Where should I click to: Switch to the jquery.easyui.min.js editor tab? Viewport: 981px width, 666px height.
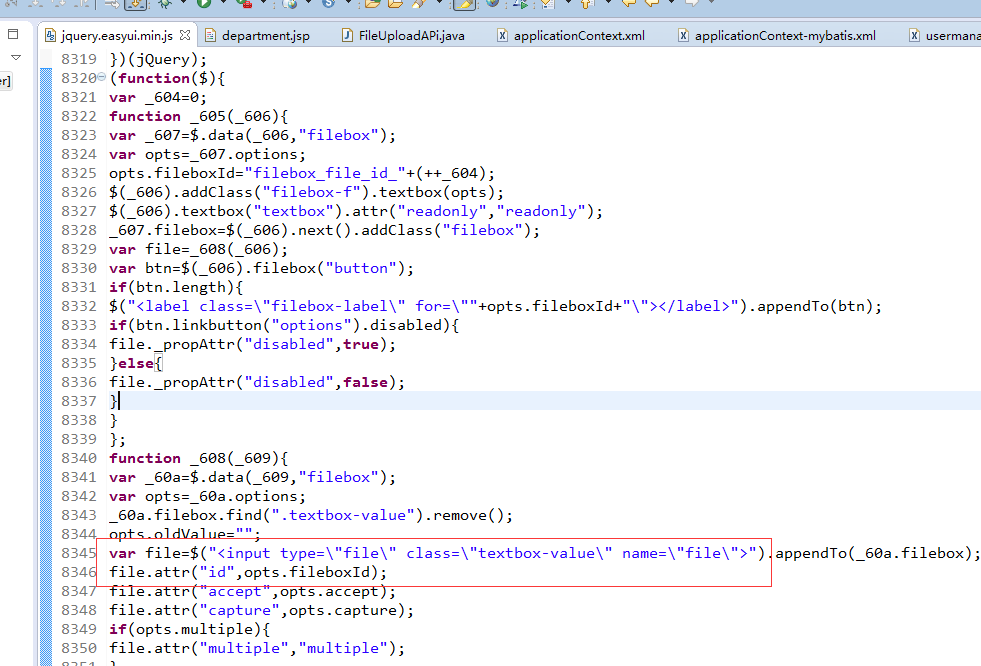tap(117, 36)
